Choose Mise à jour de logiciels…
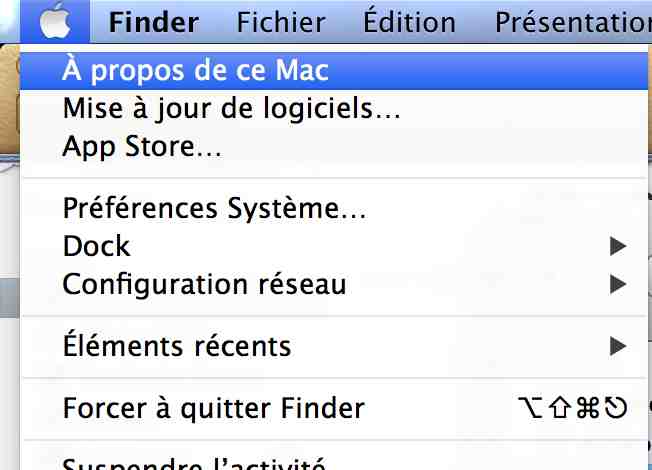Screen dimensions: 652x470 coord(231,107)
